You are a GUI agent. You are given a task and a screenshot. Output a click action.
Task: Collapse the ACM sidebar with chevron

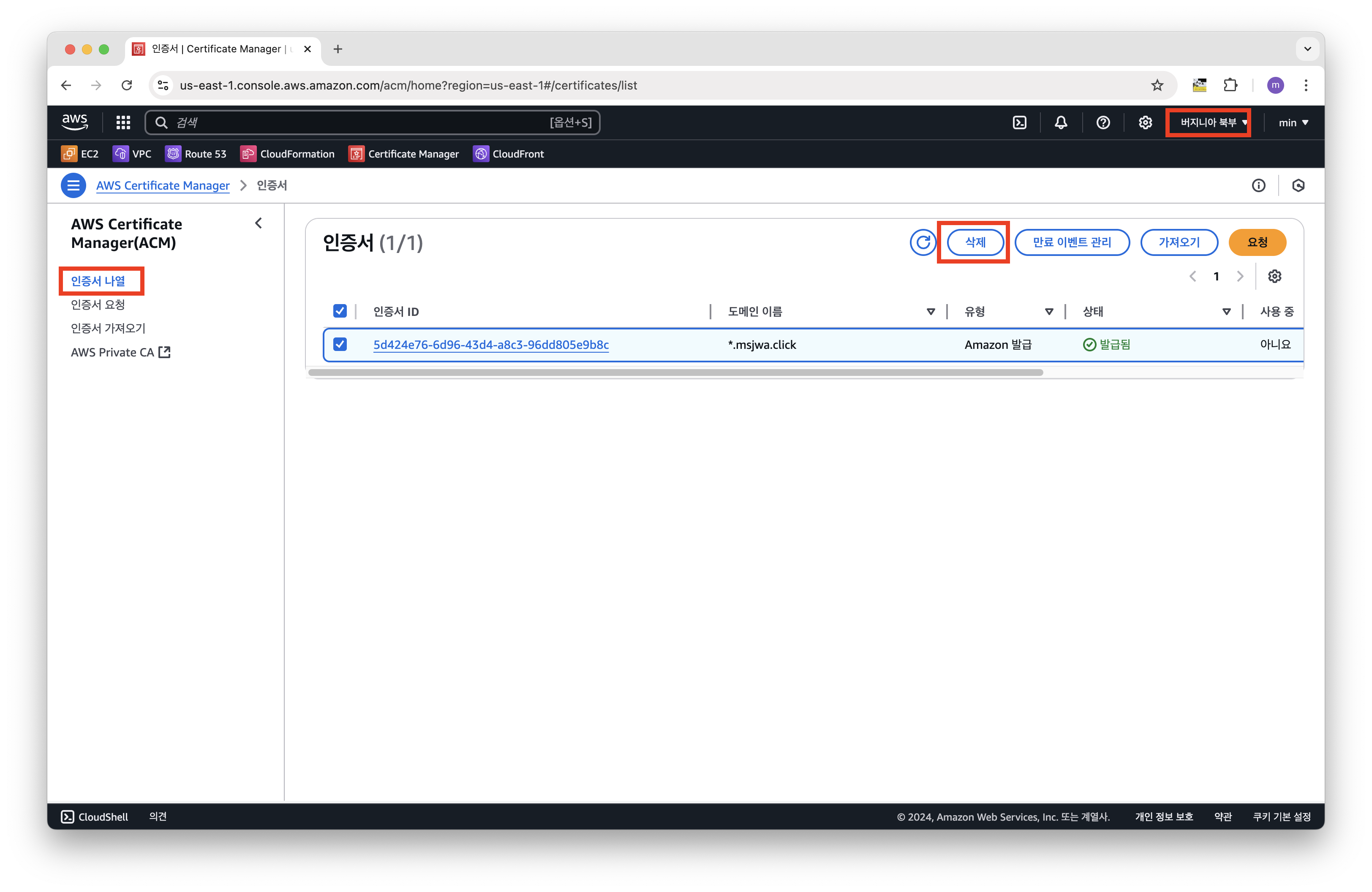pos(258,223)
